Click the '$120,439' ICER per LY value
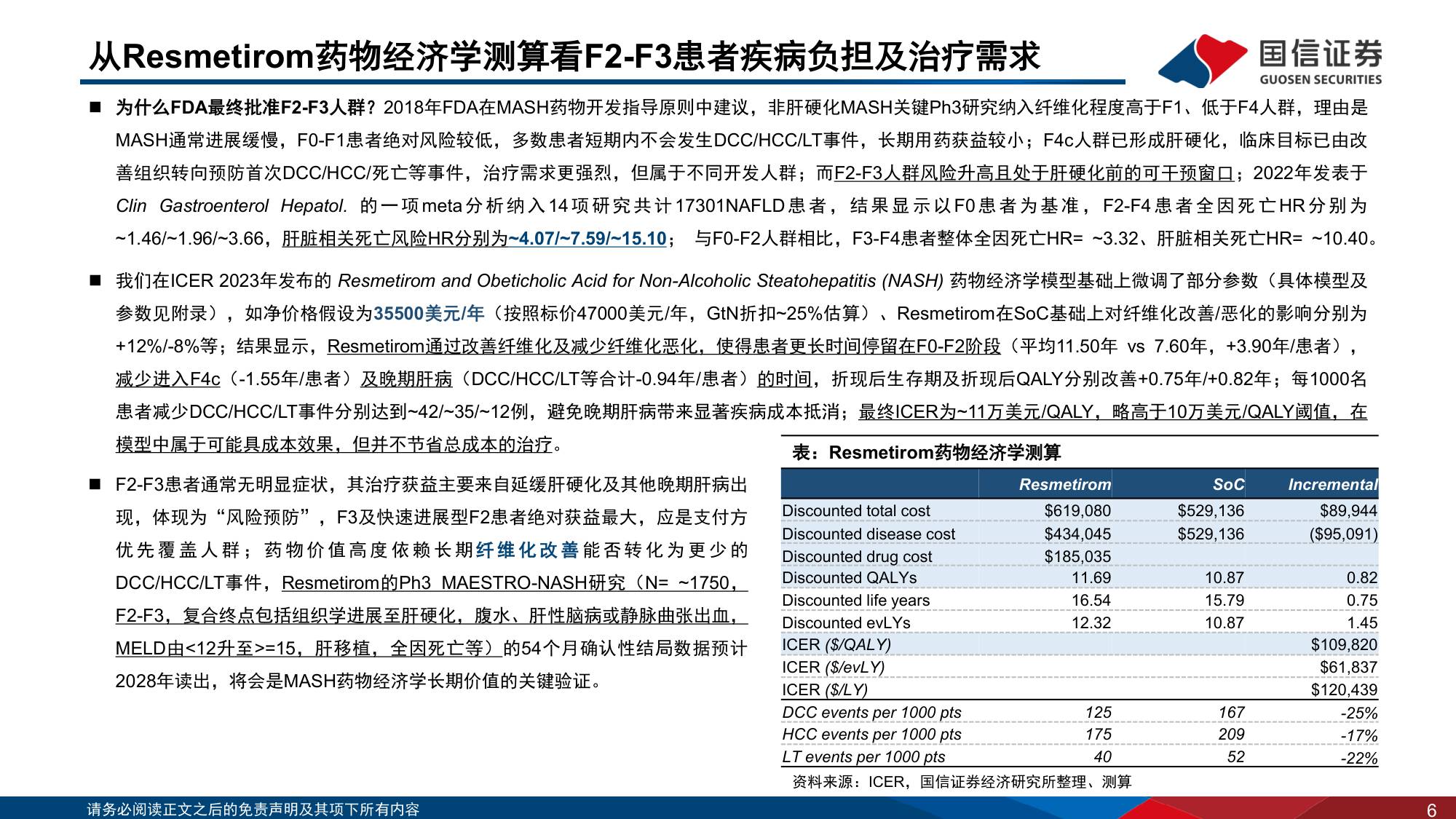The width and height of the screenshot is (1456, 819). click(1344, 690)
